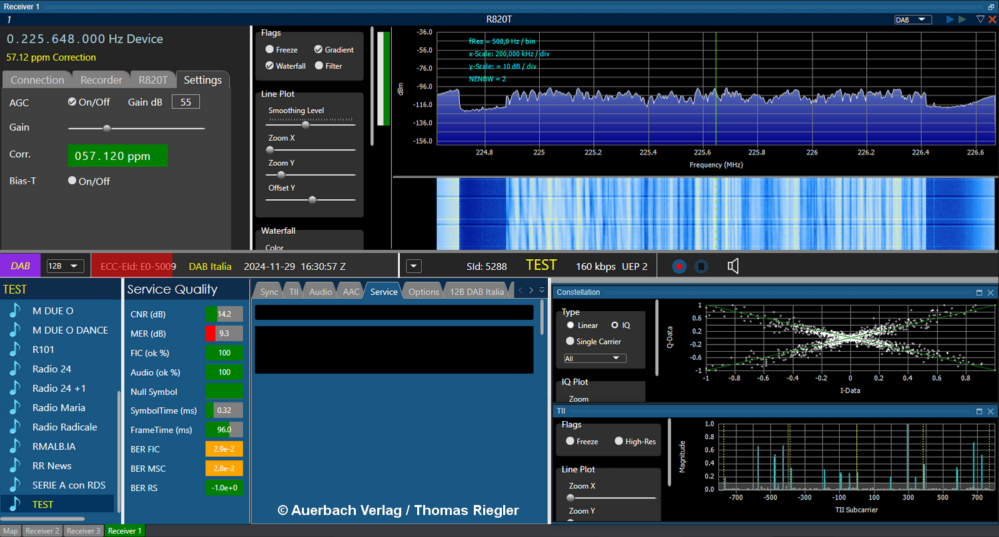Stop recording with the square stop button
This screenshot has width=999, height=537.
click(701, 266)
